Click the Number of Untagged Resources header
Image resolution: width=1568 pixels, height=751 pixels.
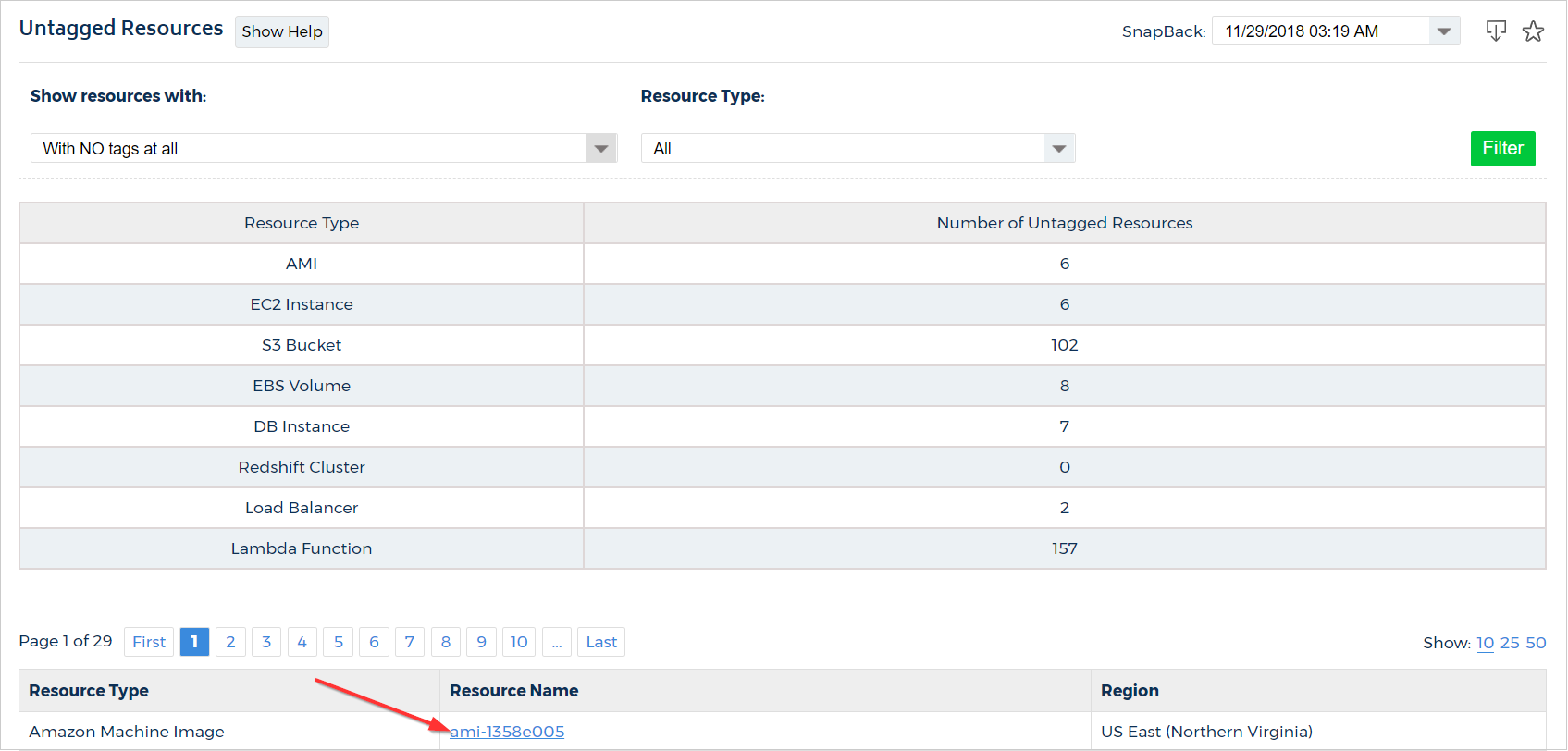click(x=1065, y=223)
